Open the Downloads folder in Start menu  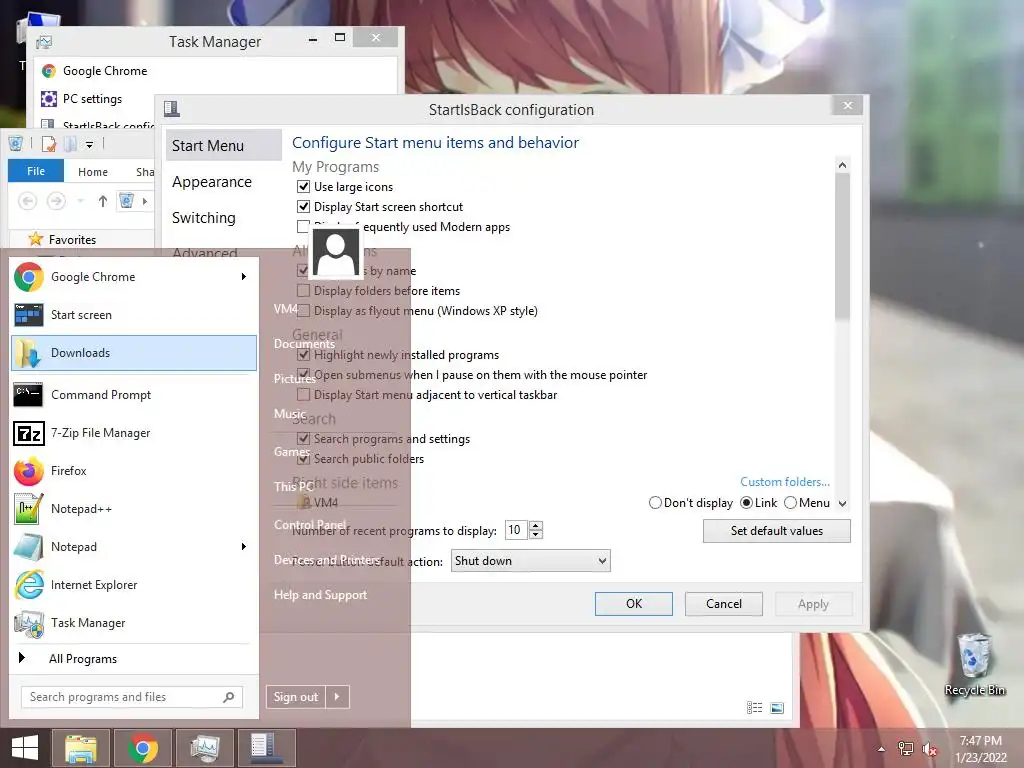134,353
